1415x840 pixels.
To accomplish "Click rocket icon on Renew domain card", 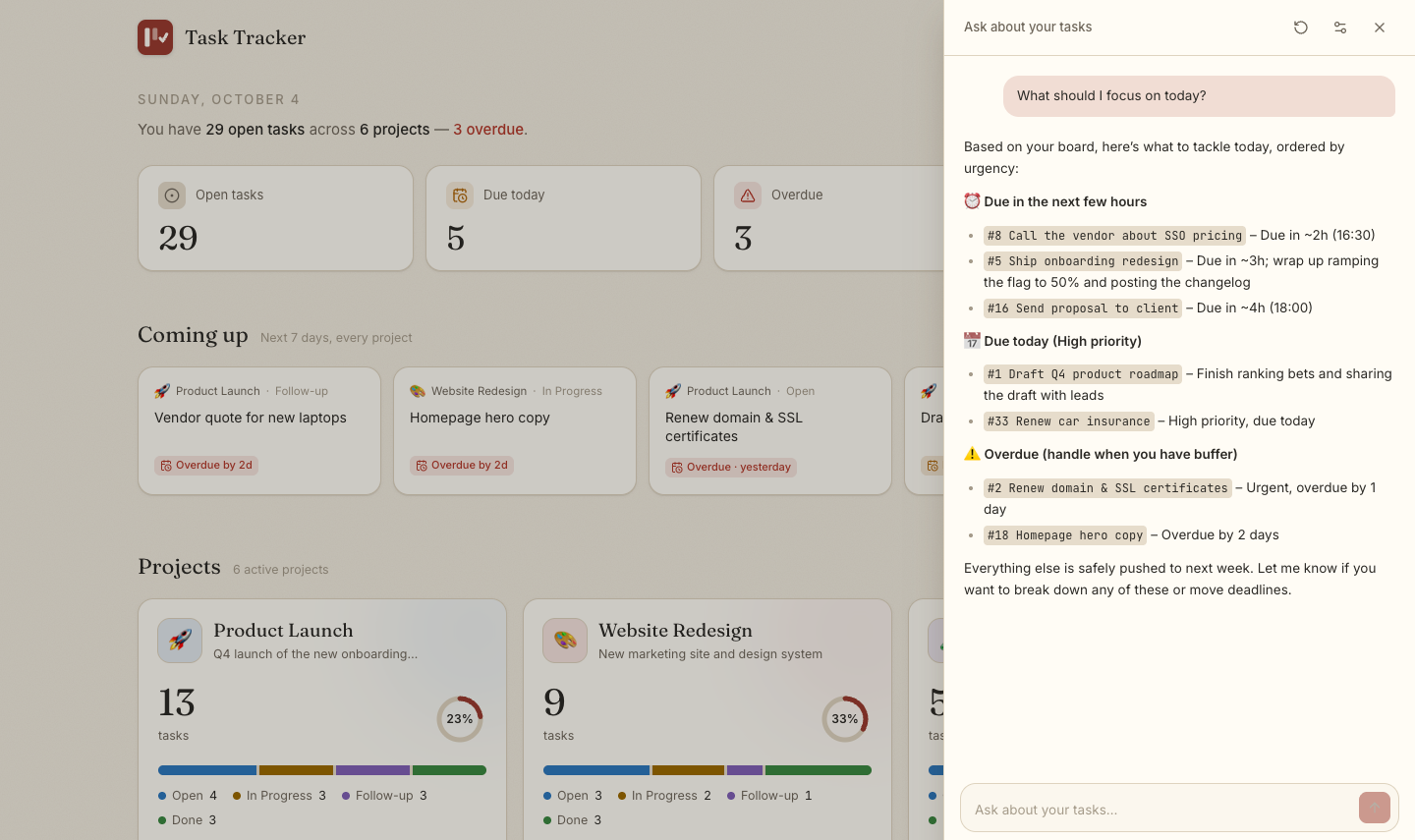I will [673, 391].
